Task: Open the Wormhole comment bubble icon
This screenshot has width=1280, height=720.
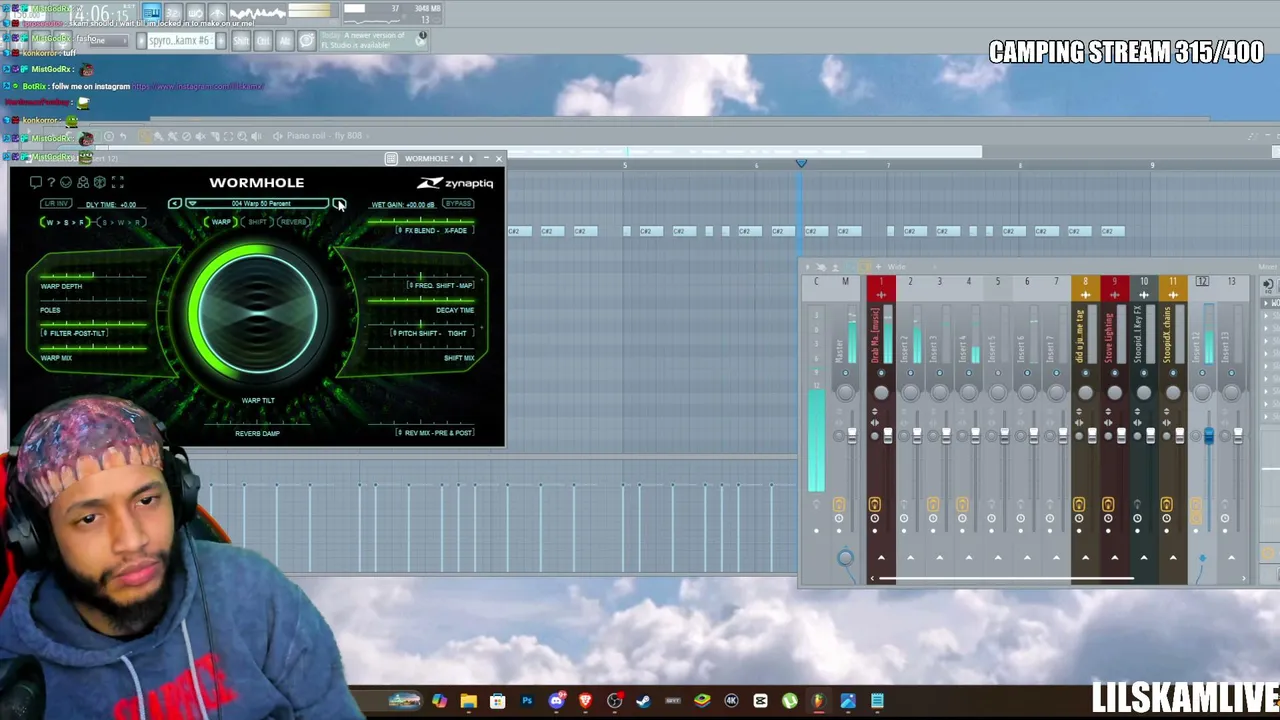Action: click(36, 182)
